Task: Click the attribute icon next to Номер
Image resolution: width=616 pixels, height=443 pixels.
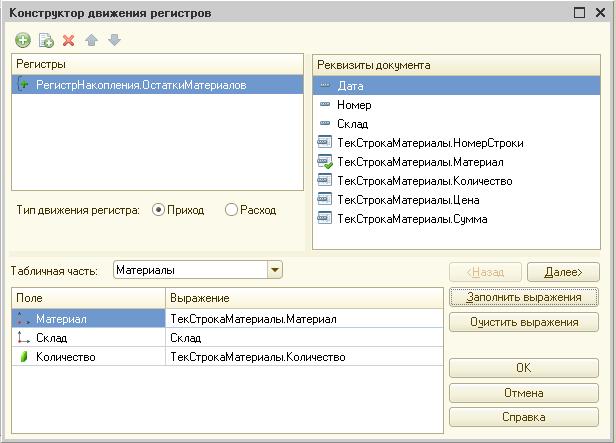Action: 324,104
